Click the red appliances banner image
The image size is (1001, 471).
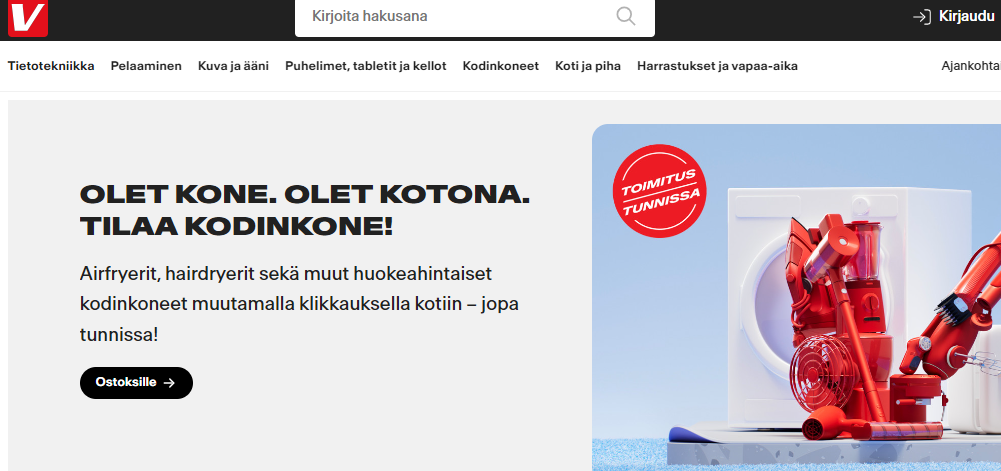click(x=796, y=297)
